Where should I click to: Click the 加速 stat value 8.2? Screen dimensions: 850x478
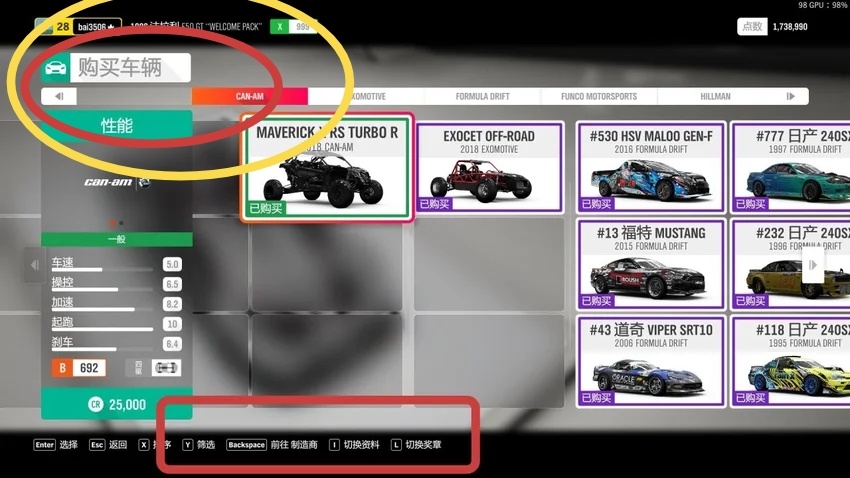172,304
